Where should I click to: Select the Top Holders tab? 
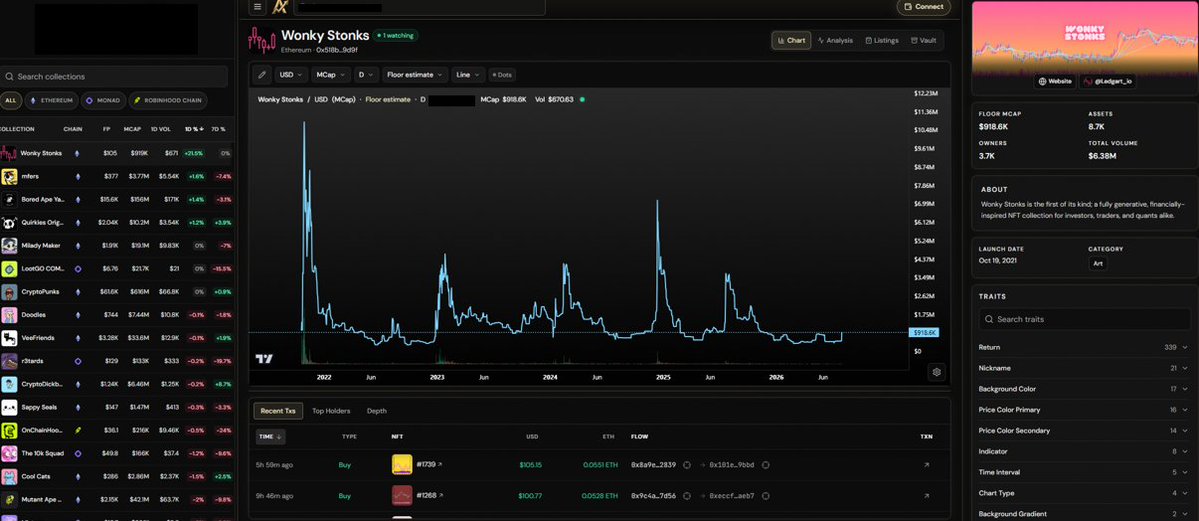(x=331, y=411)
